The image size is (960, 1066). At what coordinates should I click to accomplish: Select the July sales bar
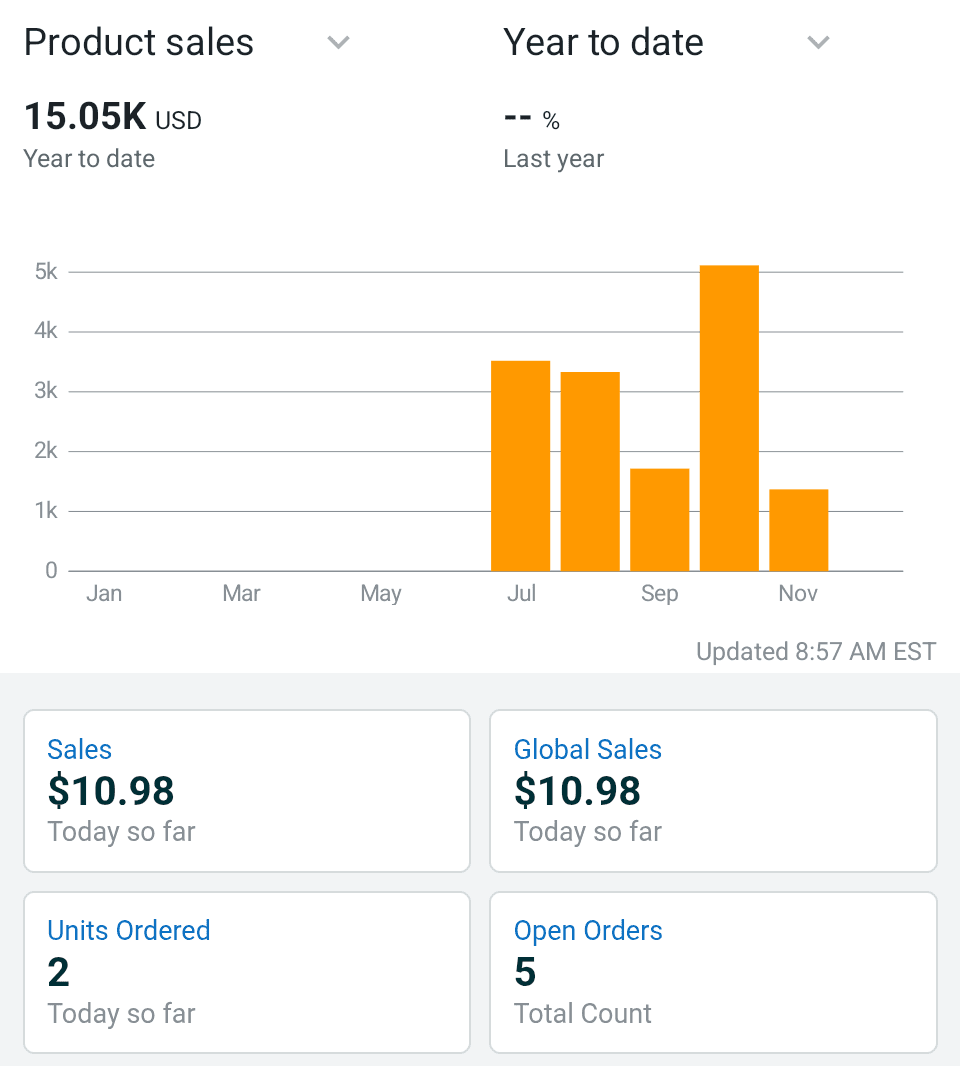click(520, 466)
